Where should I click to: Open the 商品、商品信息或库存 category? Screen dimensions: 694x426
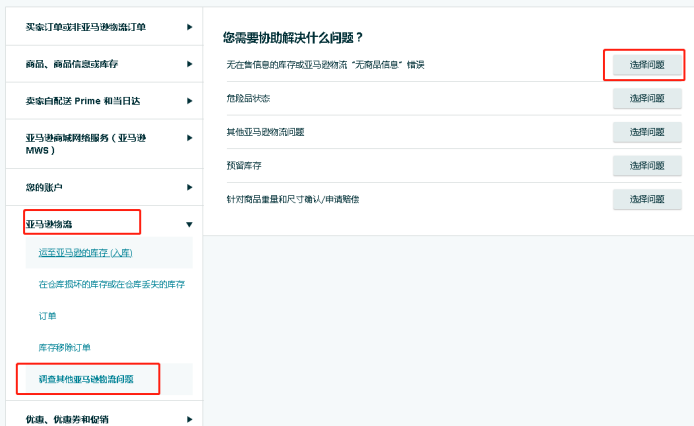(x=72, y=64)
